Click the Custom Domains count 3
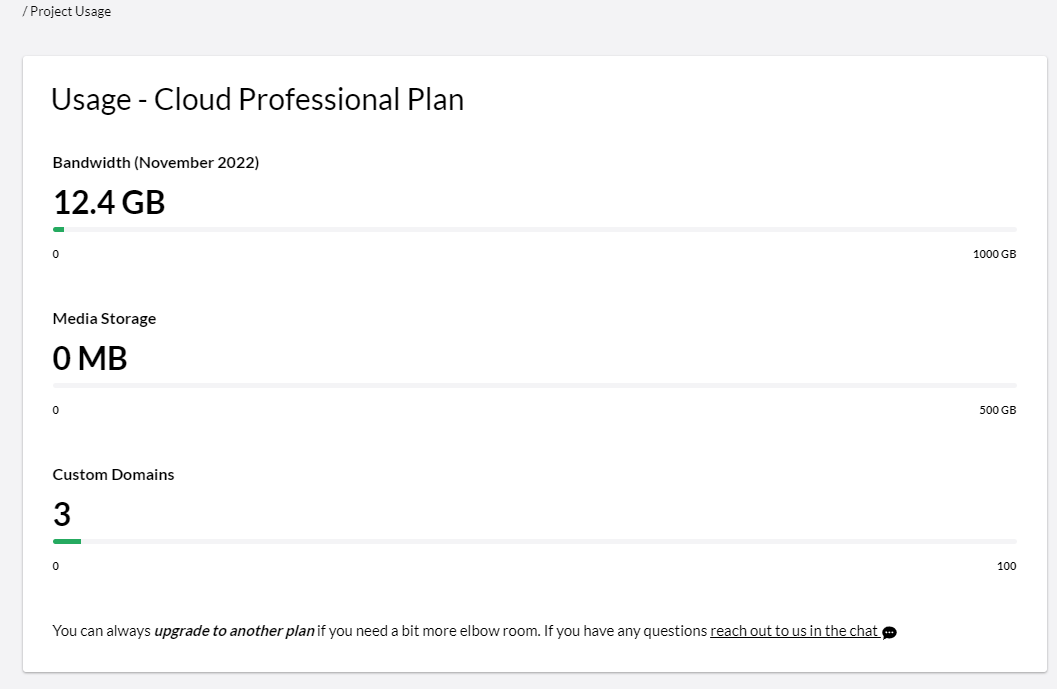The height and width of the screenshot is (689, 1057). click(62, 514)
